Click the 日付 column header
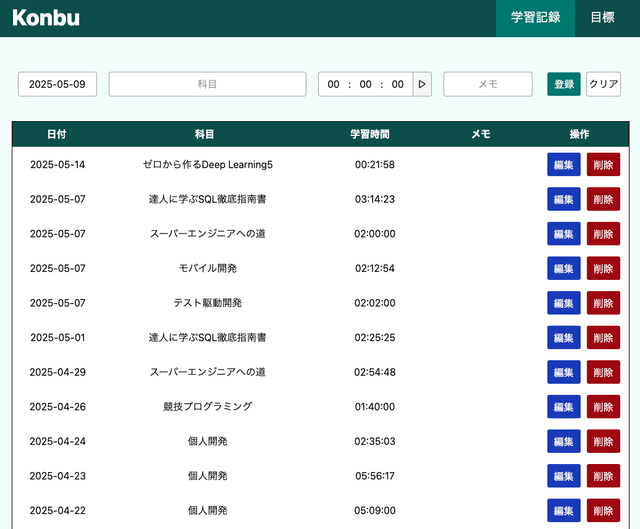Screen dimensions: 640x529 tap(57, 134)
